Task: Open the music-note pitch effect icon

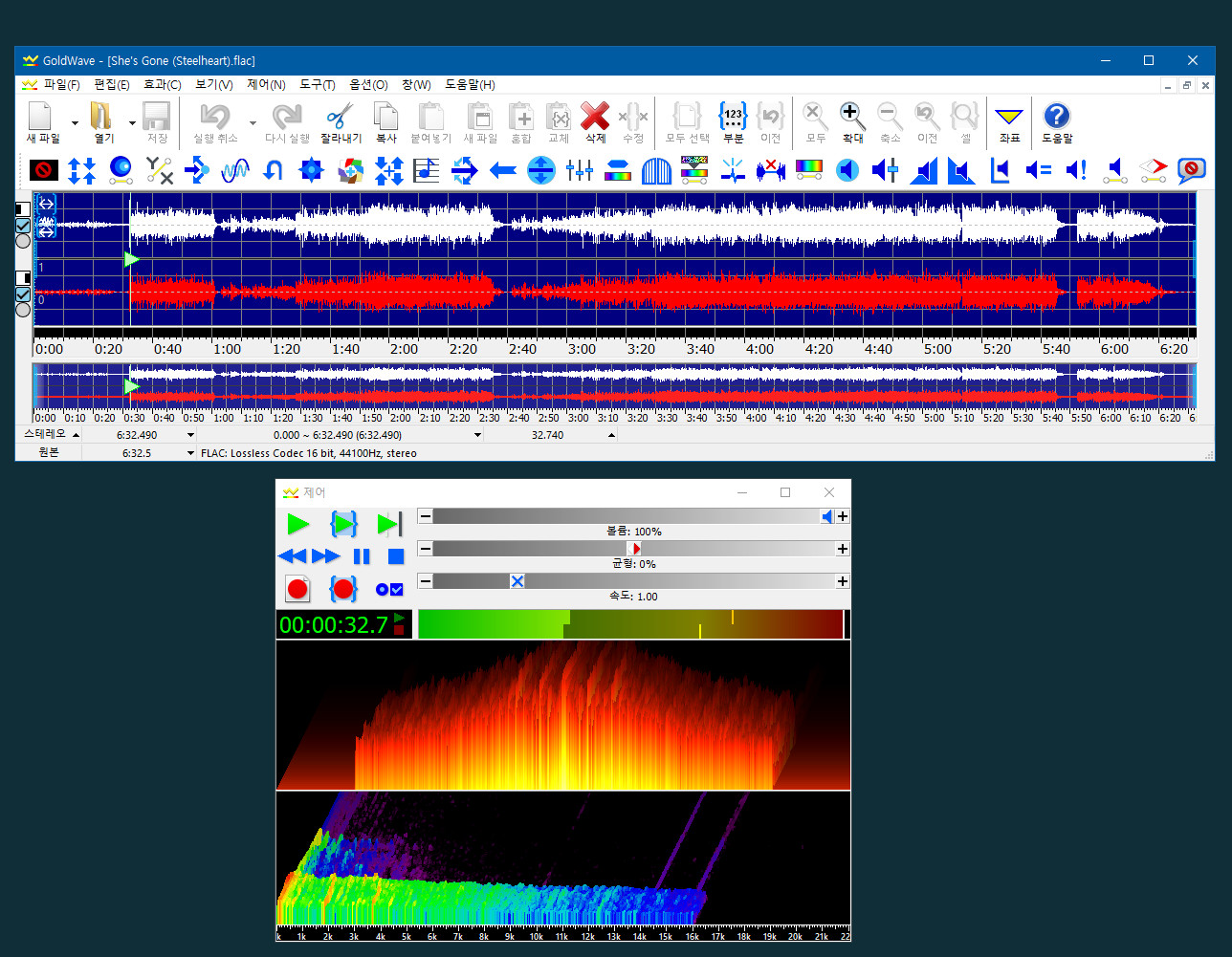Action: click(427, 171)
